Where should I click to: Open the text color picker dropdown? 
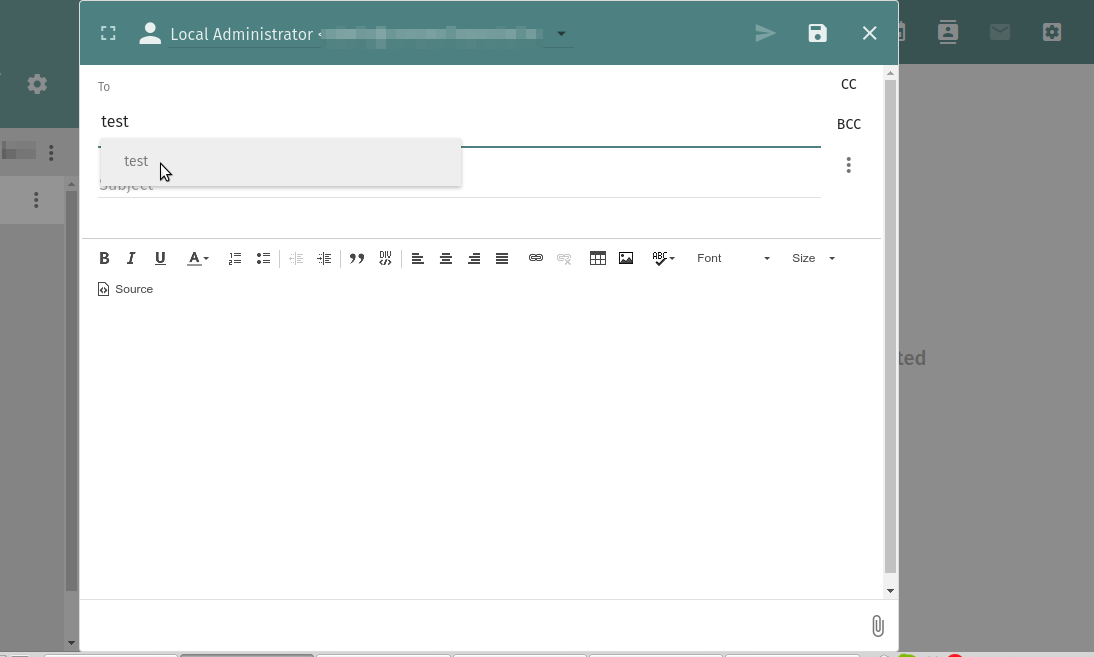pos(197,259)
